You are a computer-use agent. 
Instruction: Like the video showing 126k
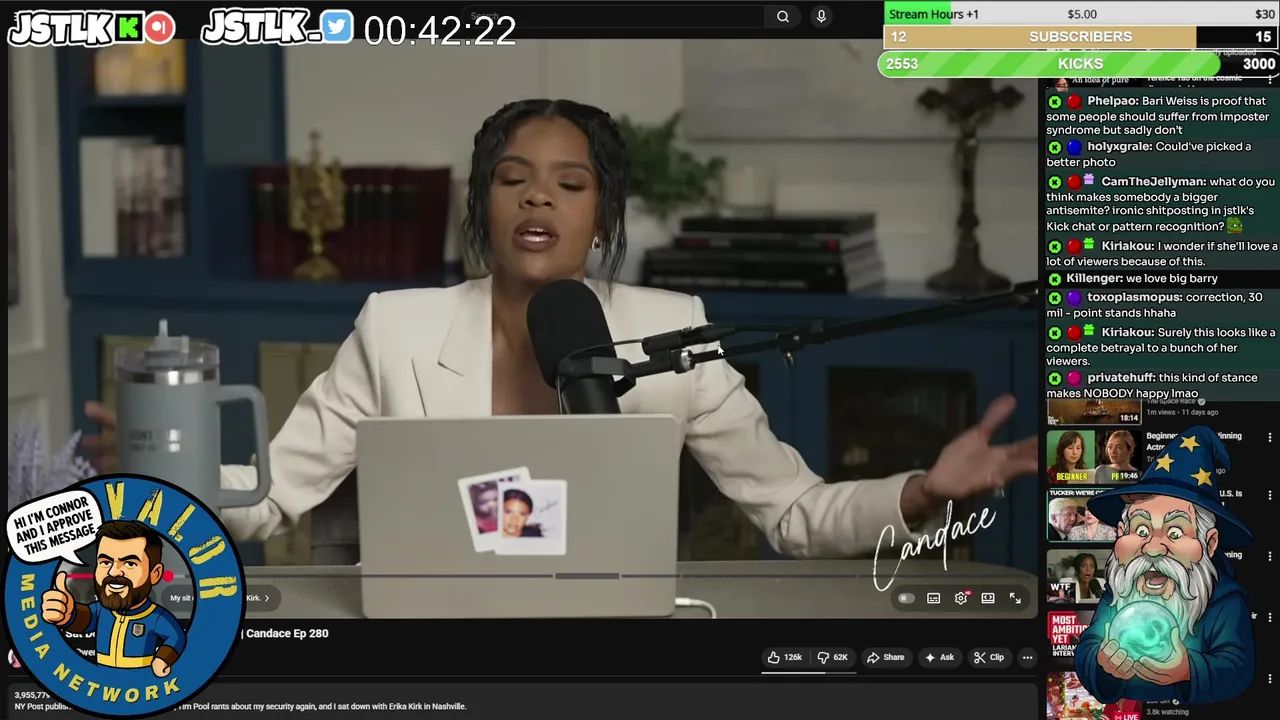click(x=785, y=657)
